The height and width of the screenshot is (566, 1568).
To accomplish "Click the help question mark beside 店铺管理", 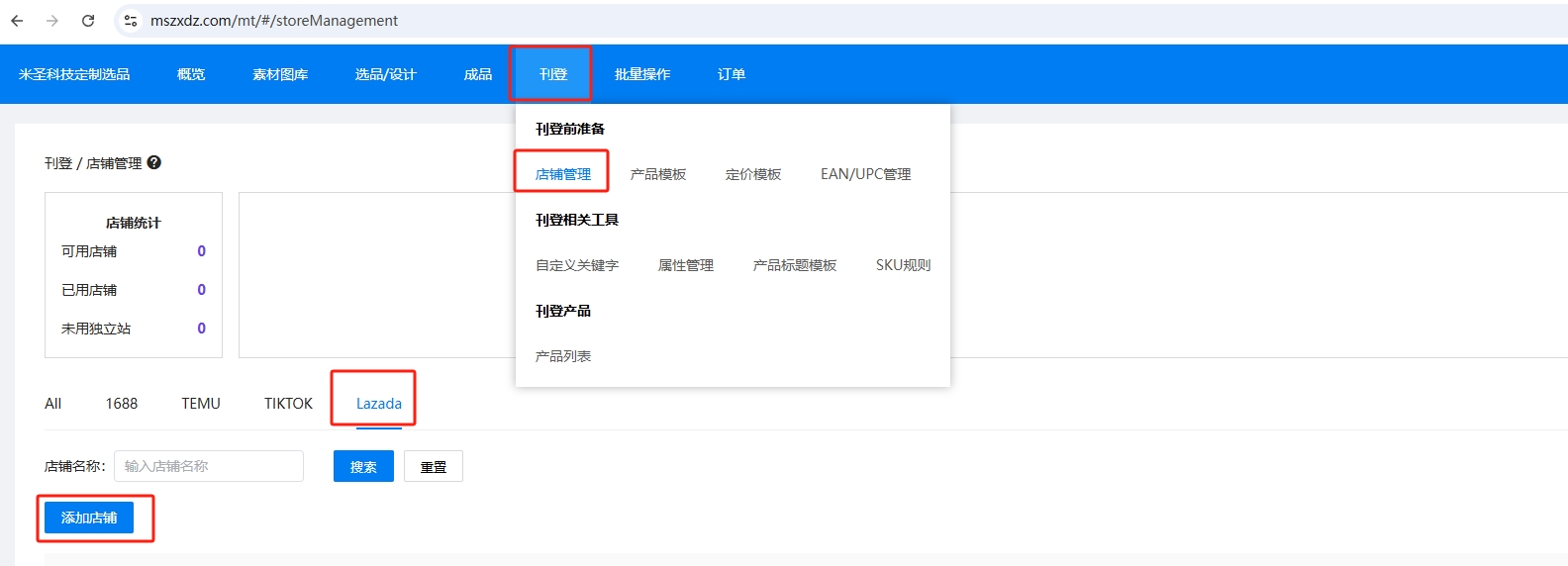I will [x=154, y=162].
